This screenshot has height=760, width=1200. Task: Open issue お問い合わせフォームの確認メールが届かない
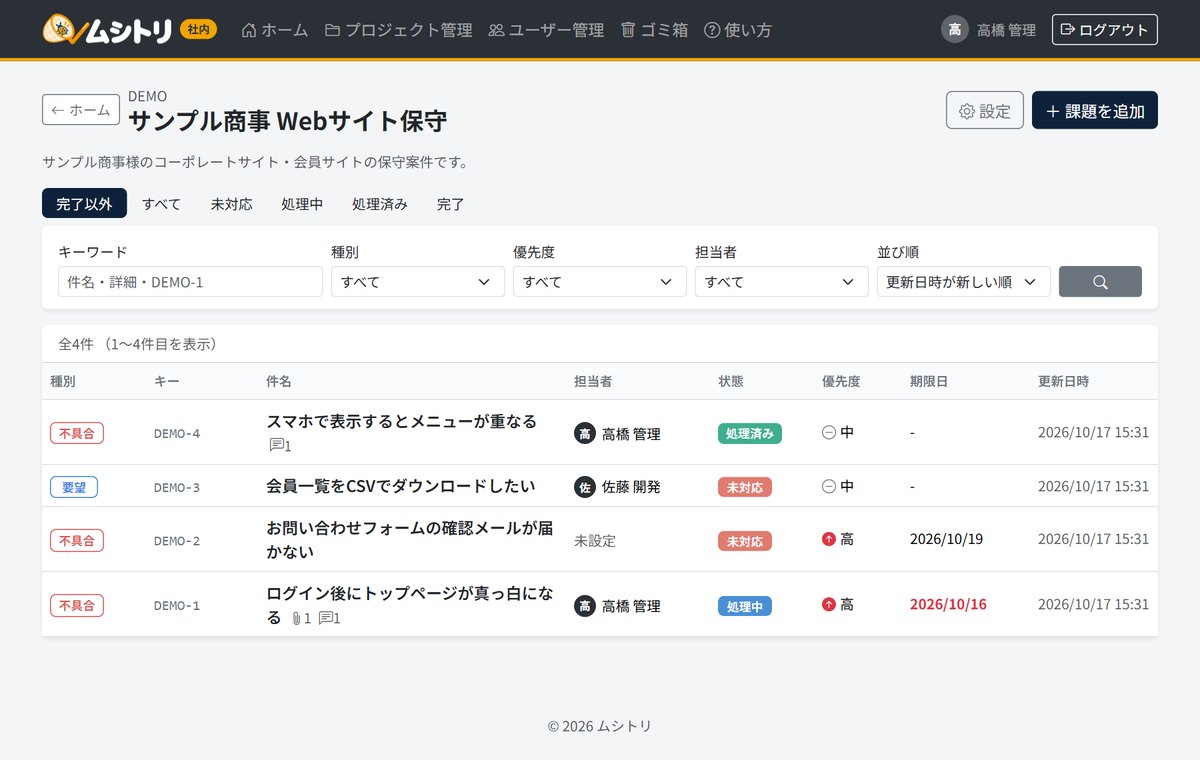(x=410, y=540)
